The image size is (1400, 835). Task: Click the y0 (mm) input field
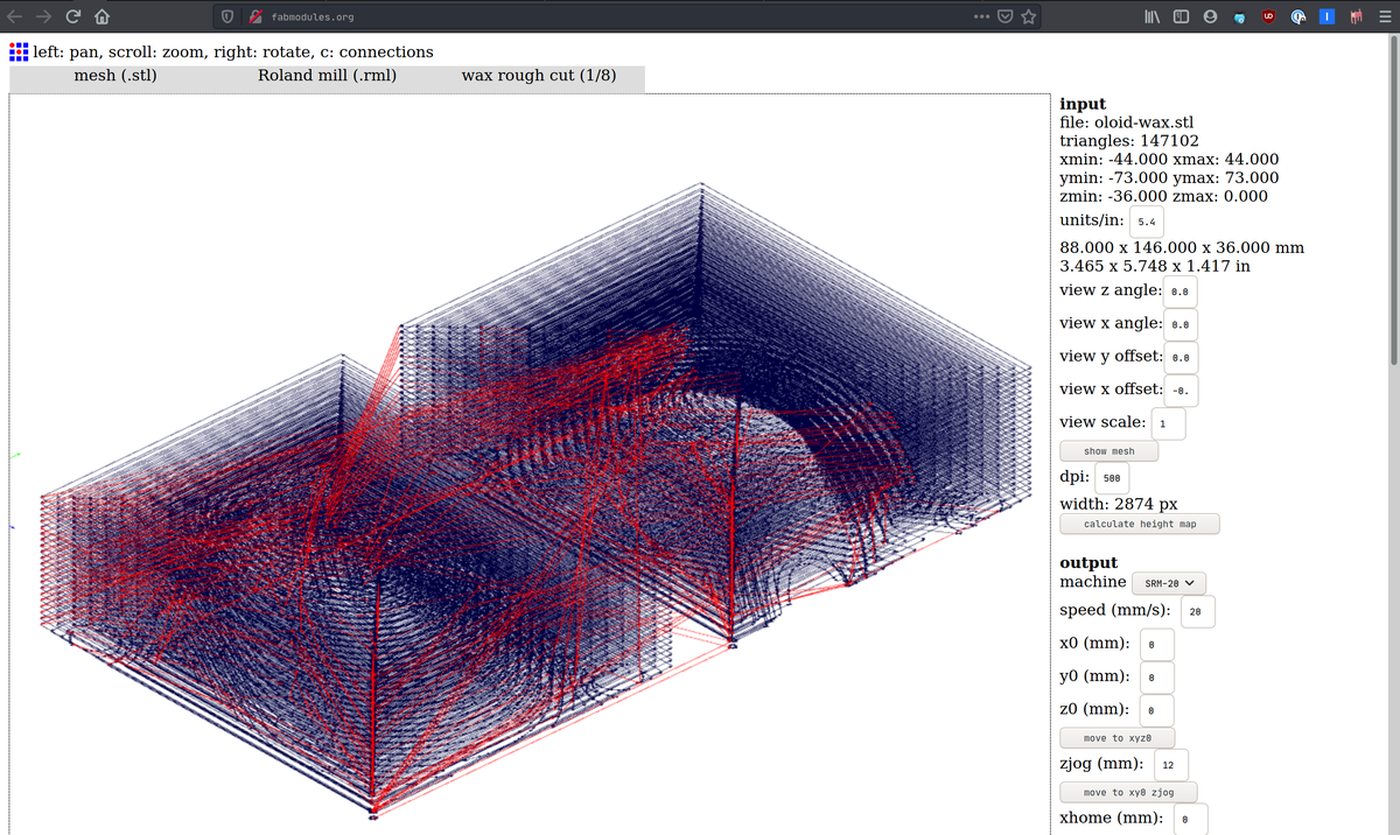point(1156,677)
